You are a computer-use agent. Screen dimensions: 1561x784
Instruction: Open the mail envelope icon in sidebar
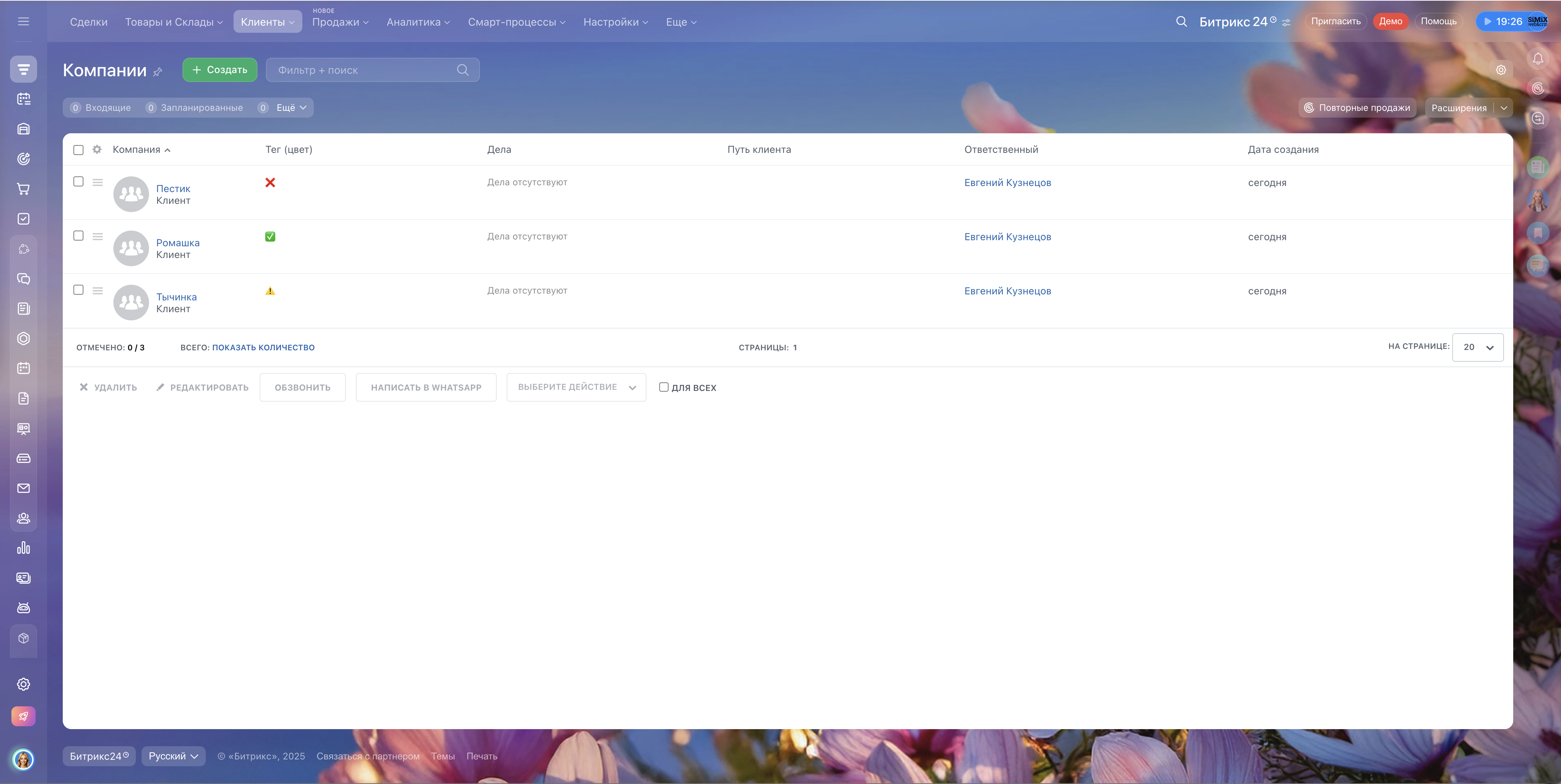tap(24, 488)
